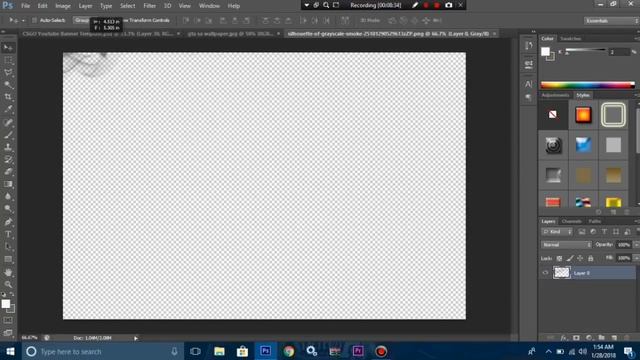Open the Fill slider dropdown arrow

point(636,258)
